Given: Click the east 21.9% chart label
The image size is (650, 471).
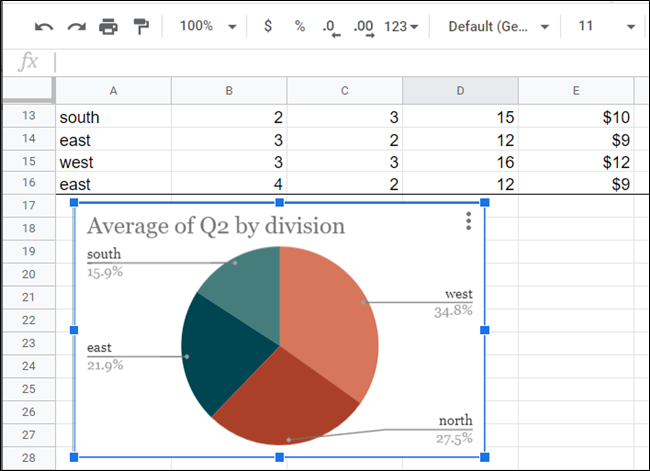Looking at the screenshot, I should point(105,356).
